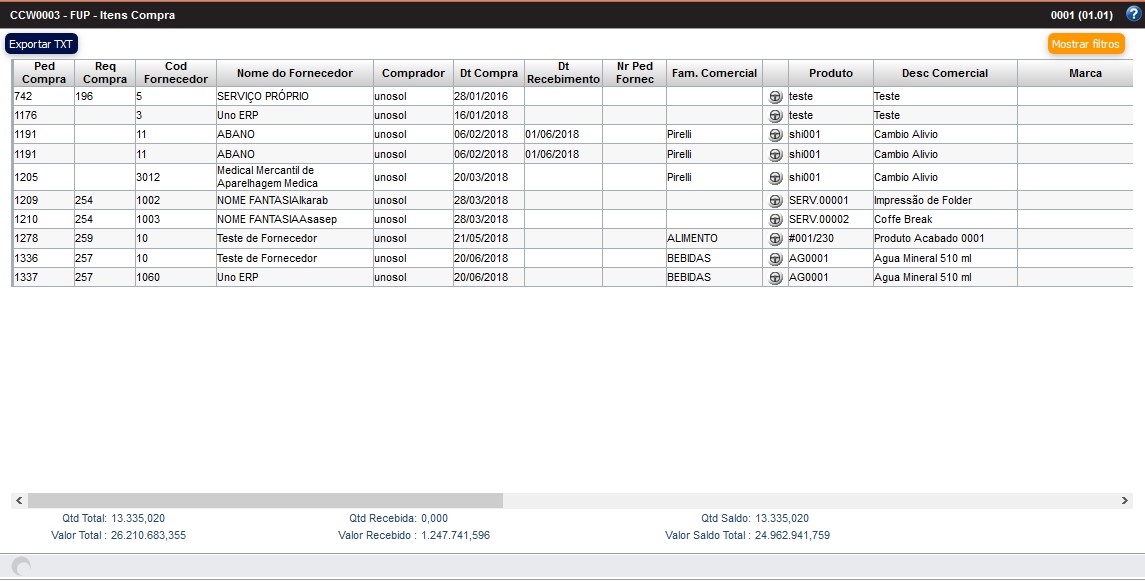Click the Mostrar filtros button
The image size is (1145, 581).
tap(1086, 44)
